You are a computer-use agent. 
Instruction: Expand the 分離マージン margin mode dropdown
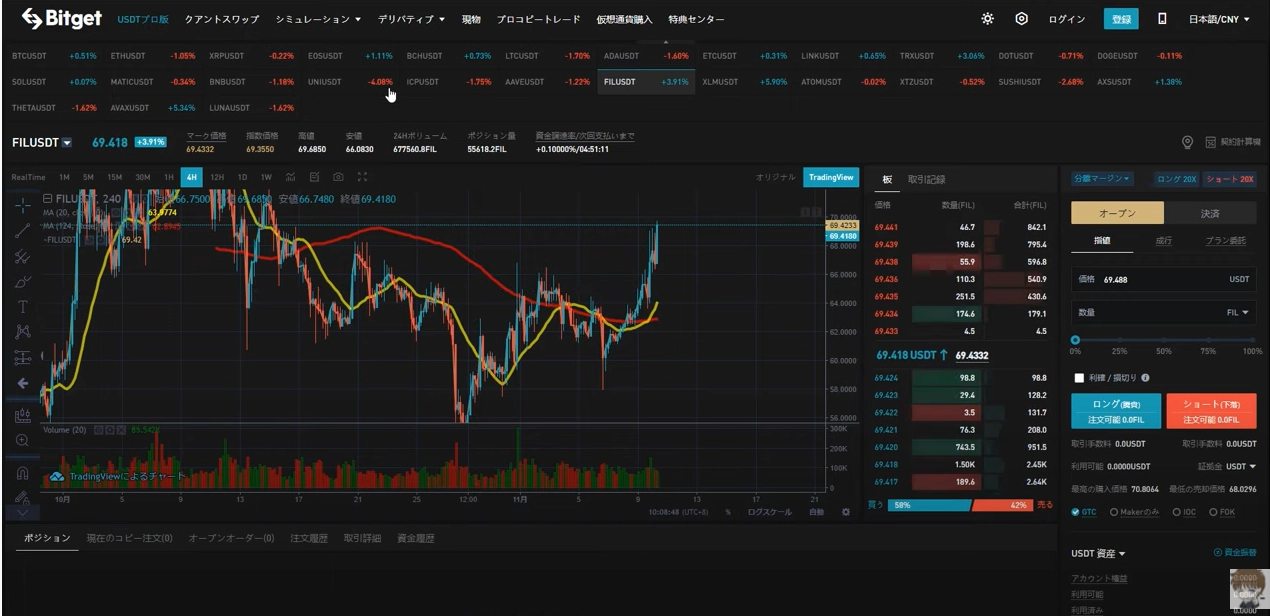(x=1100, y=179)
